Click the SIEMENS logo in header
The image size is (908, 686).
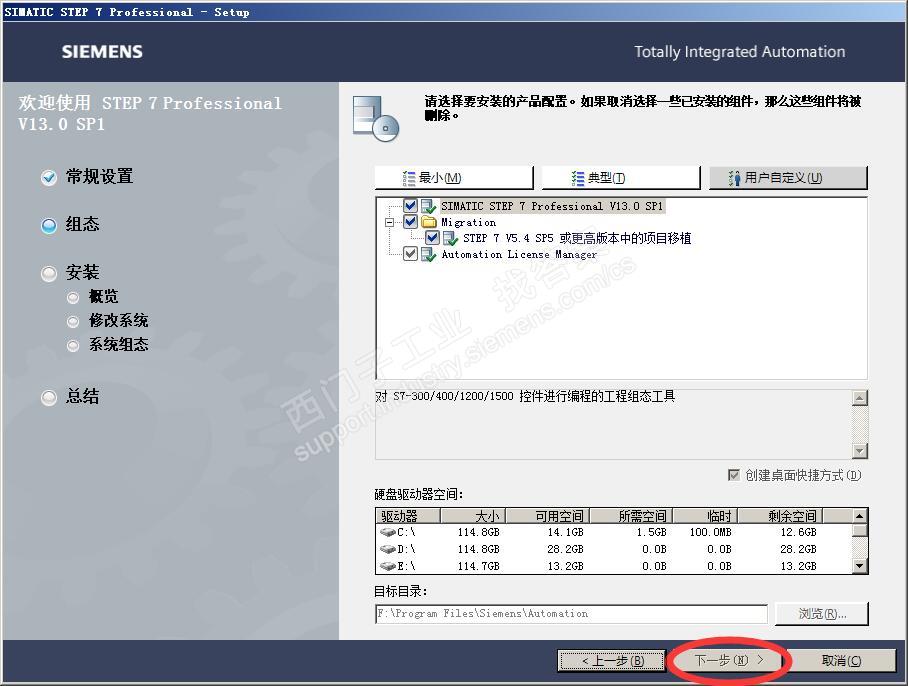coord(102,52)
